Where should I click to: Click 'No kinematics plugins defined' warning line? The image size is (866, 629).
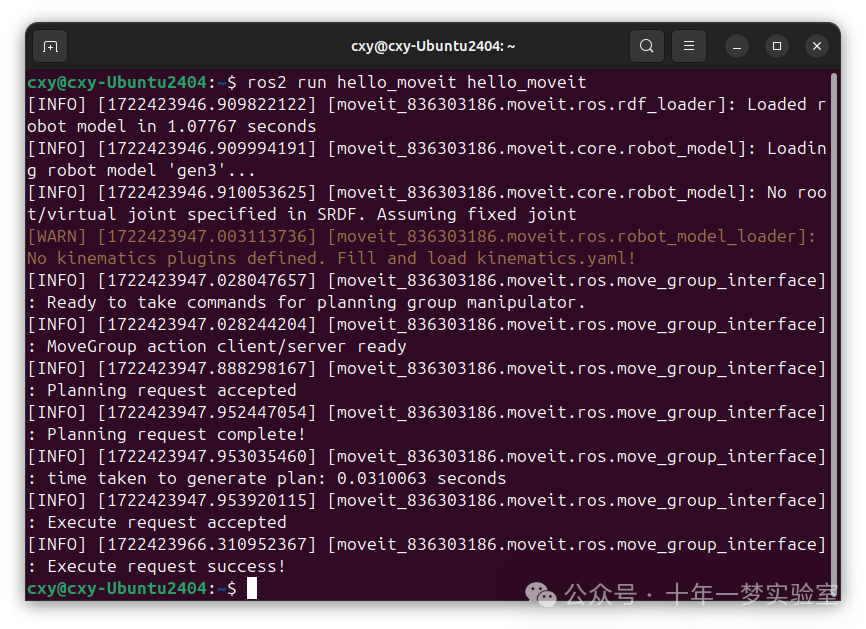pyautogui.click(x=331, y=258)
